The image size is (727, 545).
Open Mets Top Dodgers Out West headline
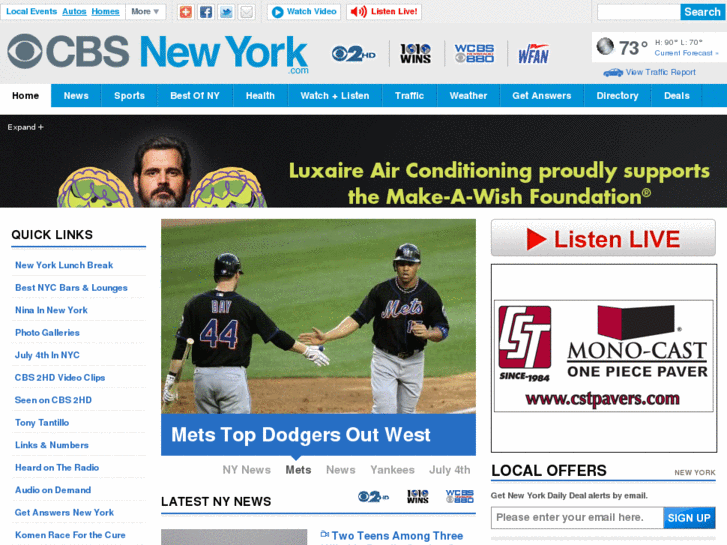coord(300,435)
